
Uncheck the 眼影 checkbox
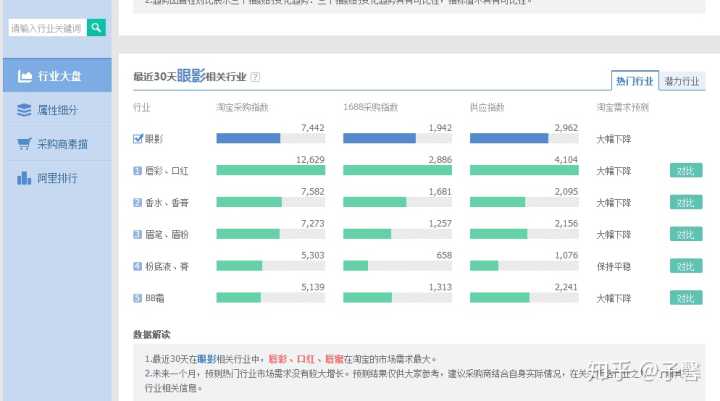coord(138,139)
